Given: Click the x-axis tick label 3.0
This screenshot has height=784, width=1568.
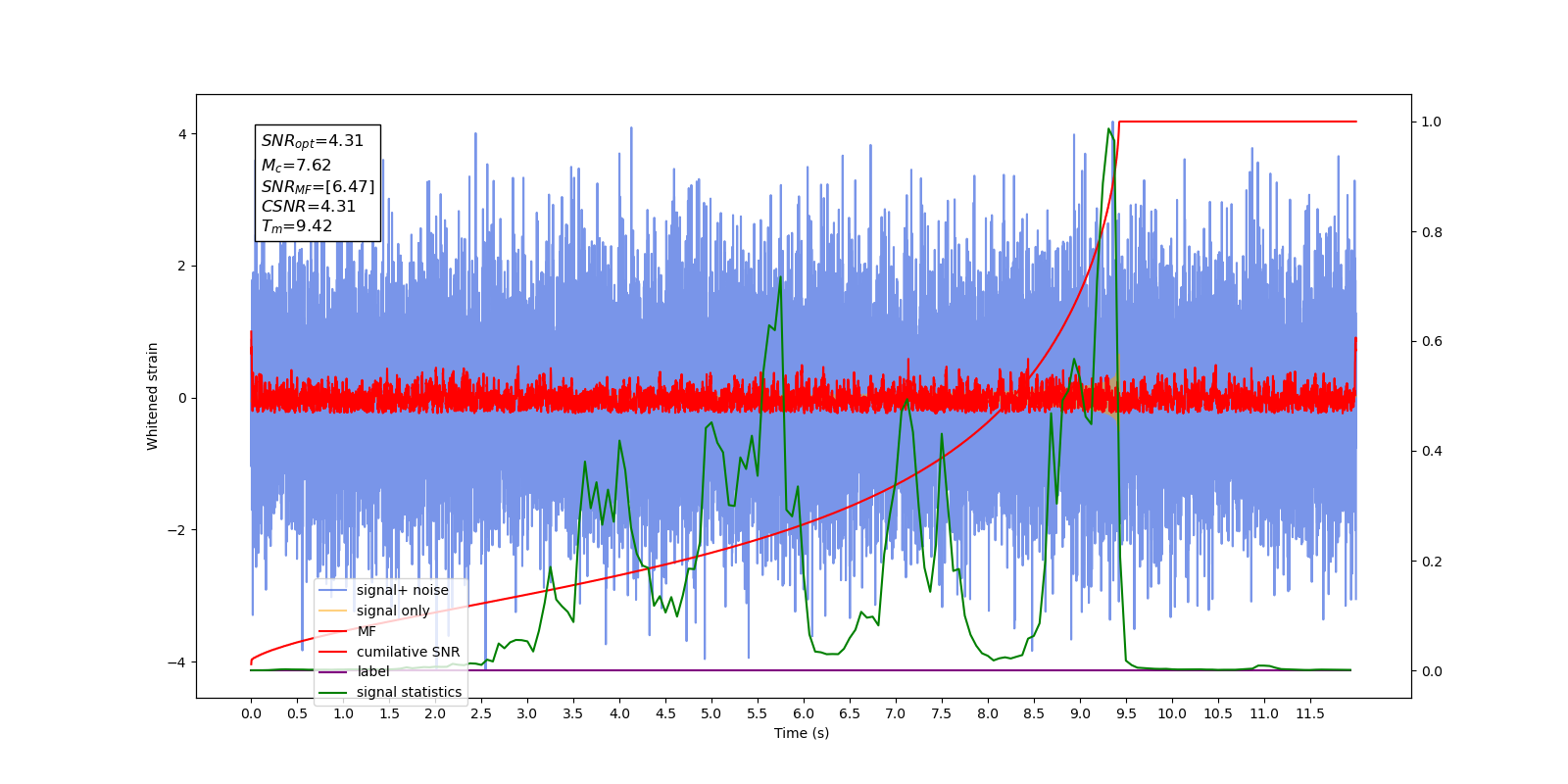Looking at the screenshot, I should pos(527,713).
